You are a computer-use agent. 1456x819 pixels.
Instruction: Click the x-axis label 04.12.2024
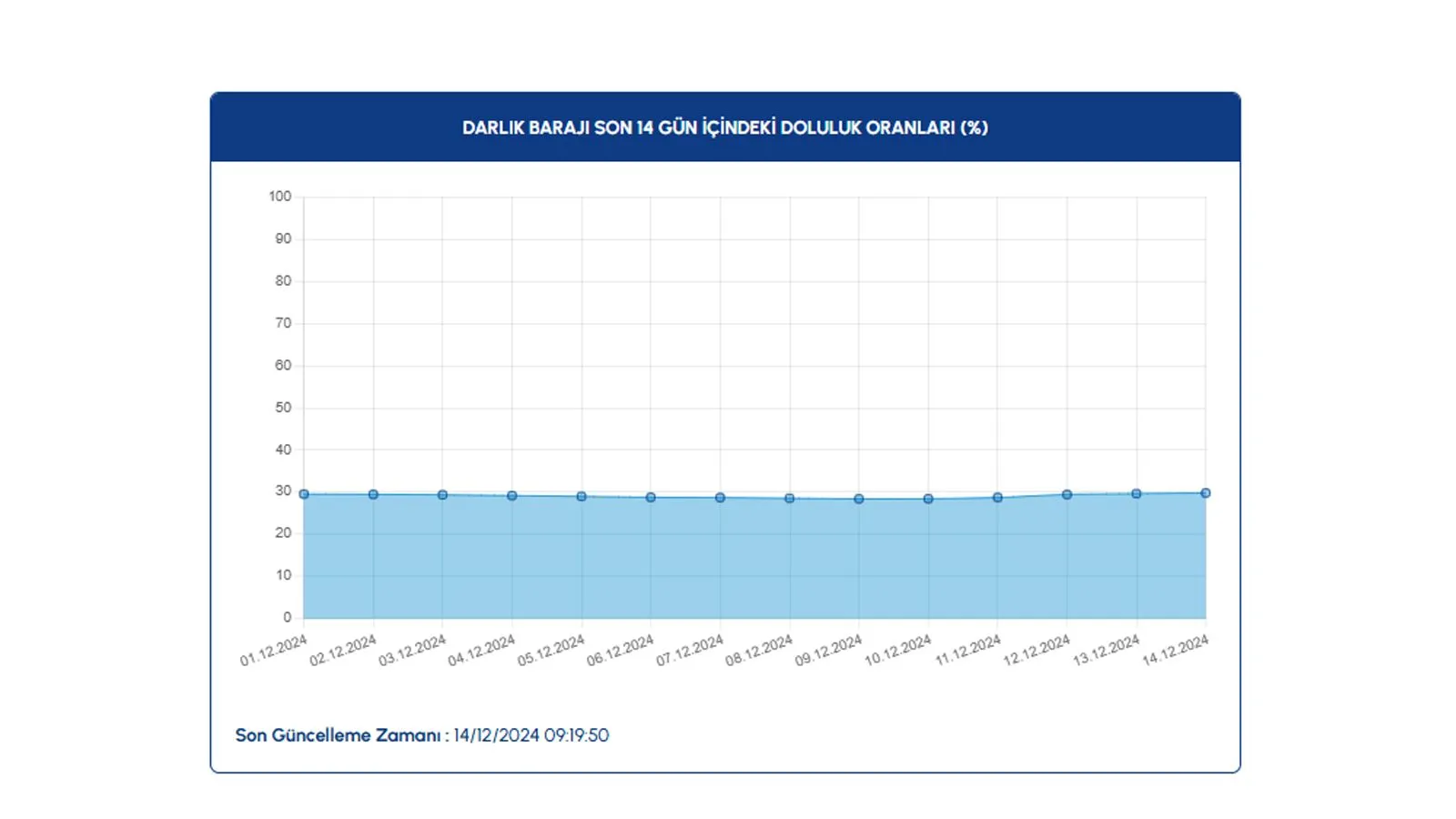[481, 651]
